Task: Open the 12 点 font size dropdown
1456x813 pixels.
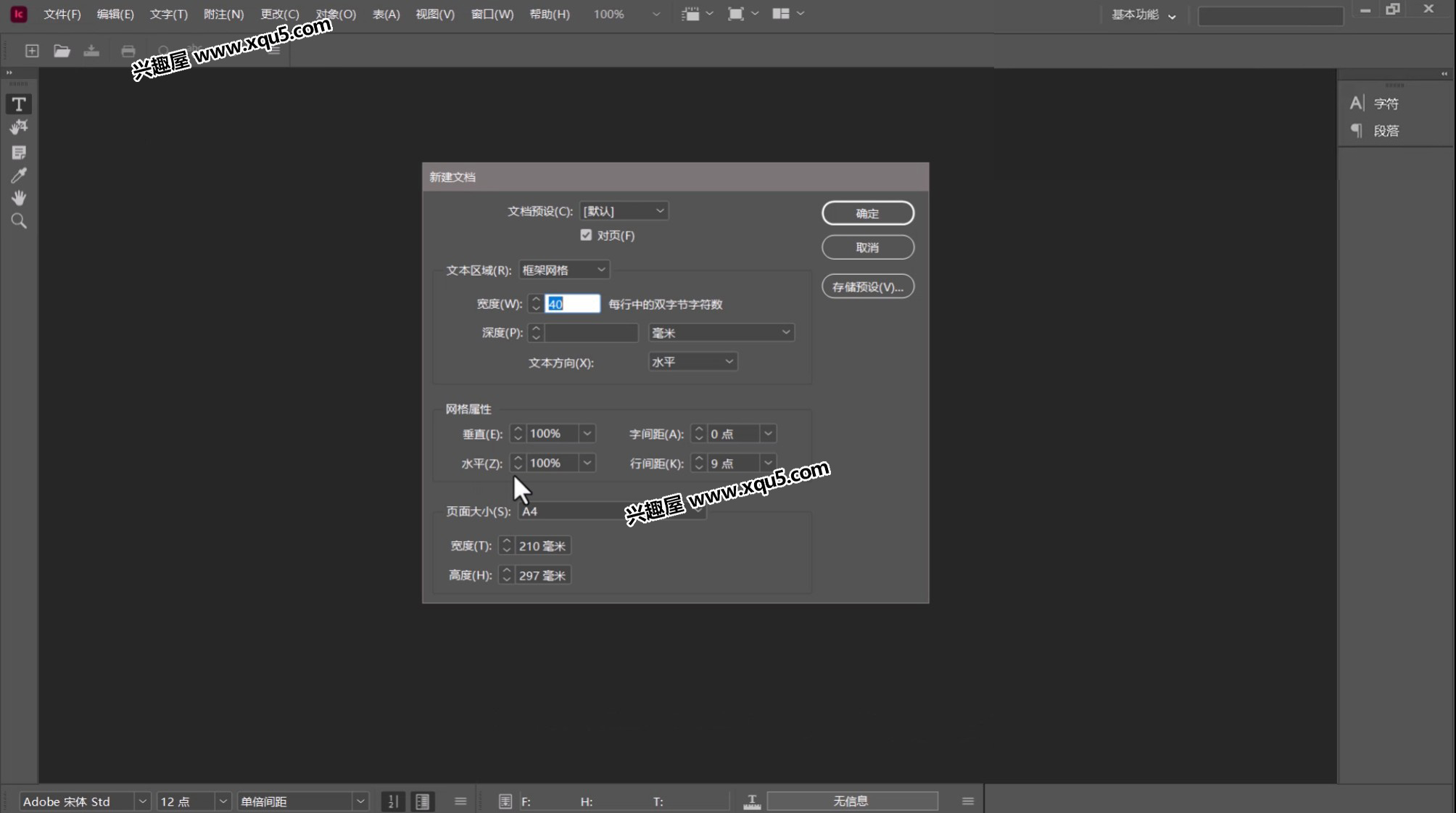Action: tap(223, 801)
